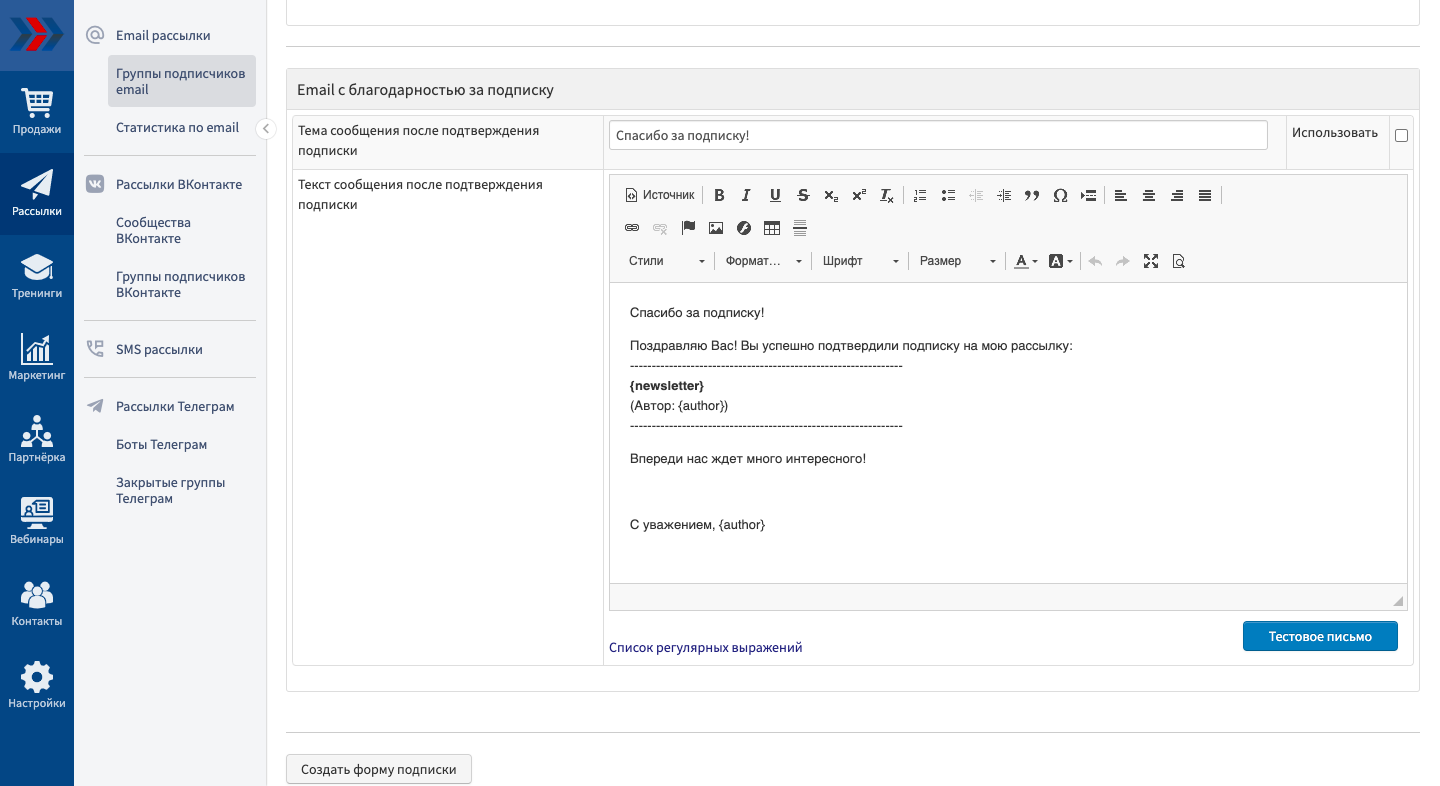Screen dimensions: 1440x786
Task: Click the message subject input field
Action: (937, 135)
